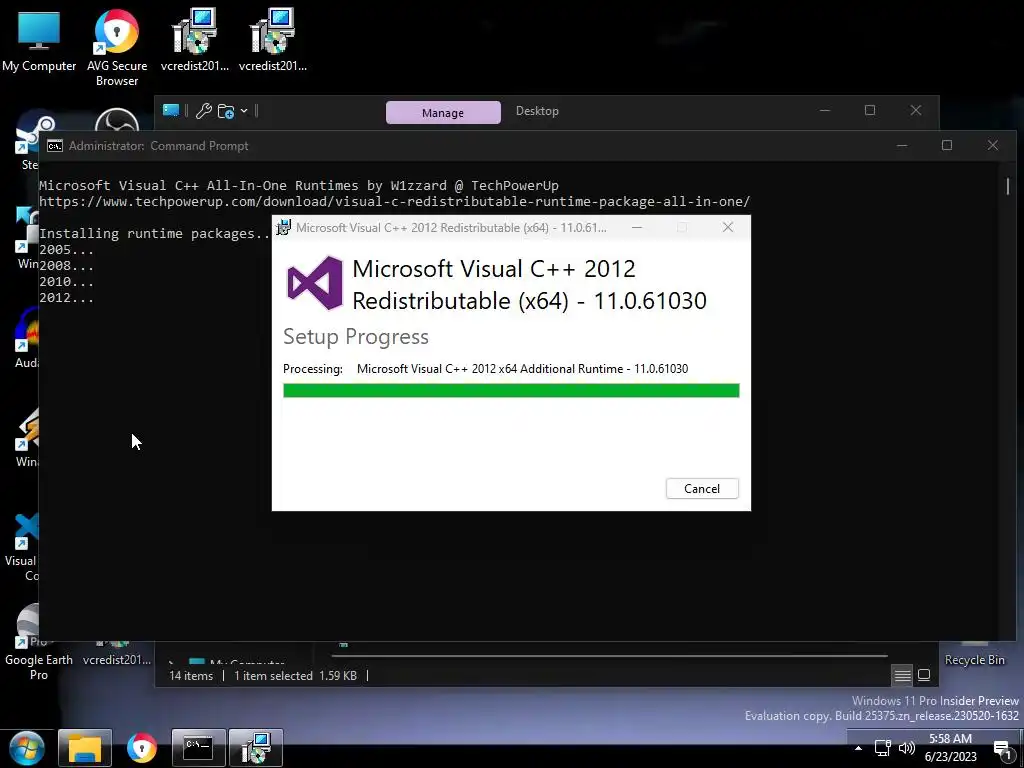Select the Recycle Bin desktop icon
The image size is (1024, 768).
pos(974,655)
